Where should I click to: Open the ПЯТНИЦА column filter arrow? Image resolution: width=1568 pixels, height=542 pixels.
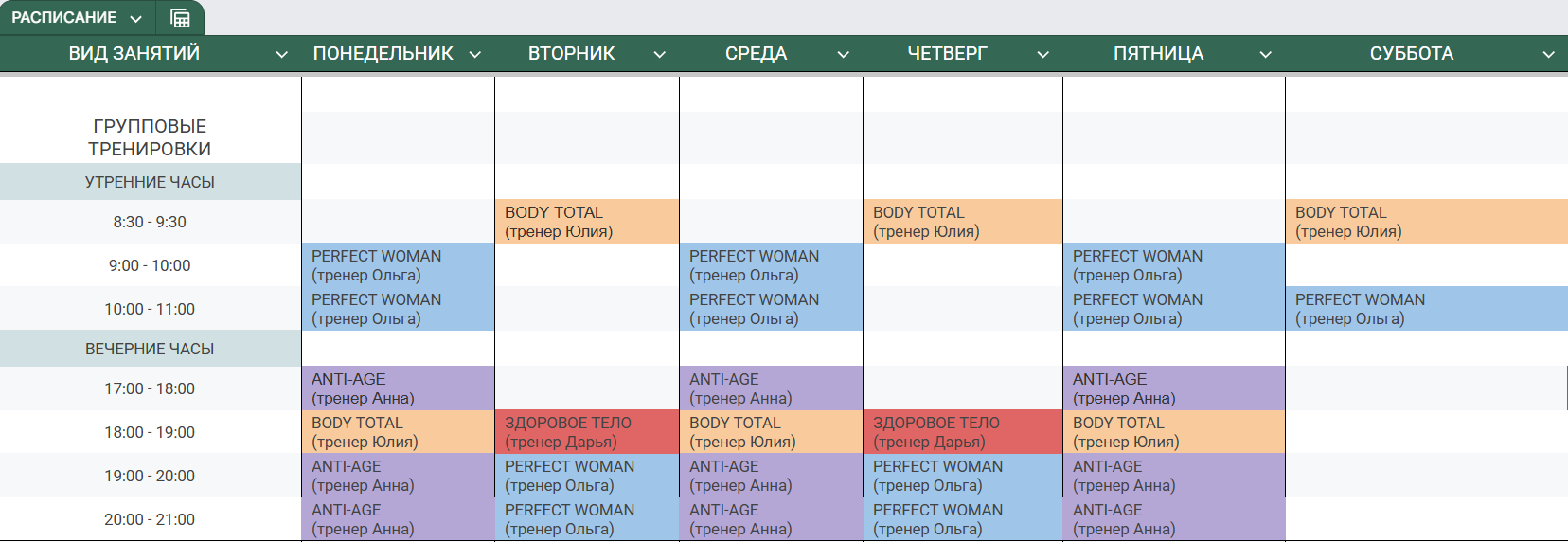tap(1266, 55)
